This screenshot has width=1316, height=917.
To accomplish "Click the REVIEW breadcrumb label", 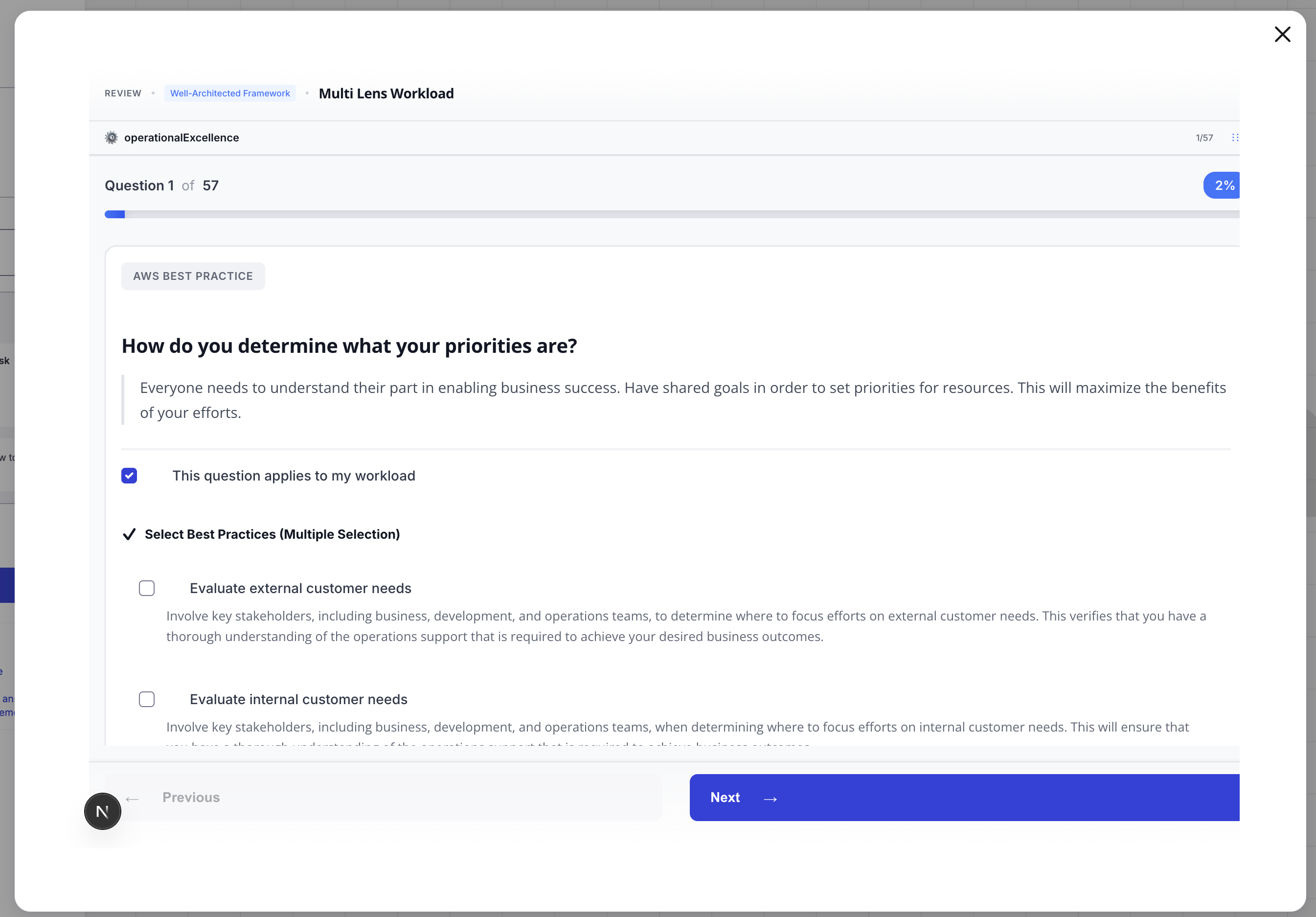I will tap(123, 93).
